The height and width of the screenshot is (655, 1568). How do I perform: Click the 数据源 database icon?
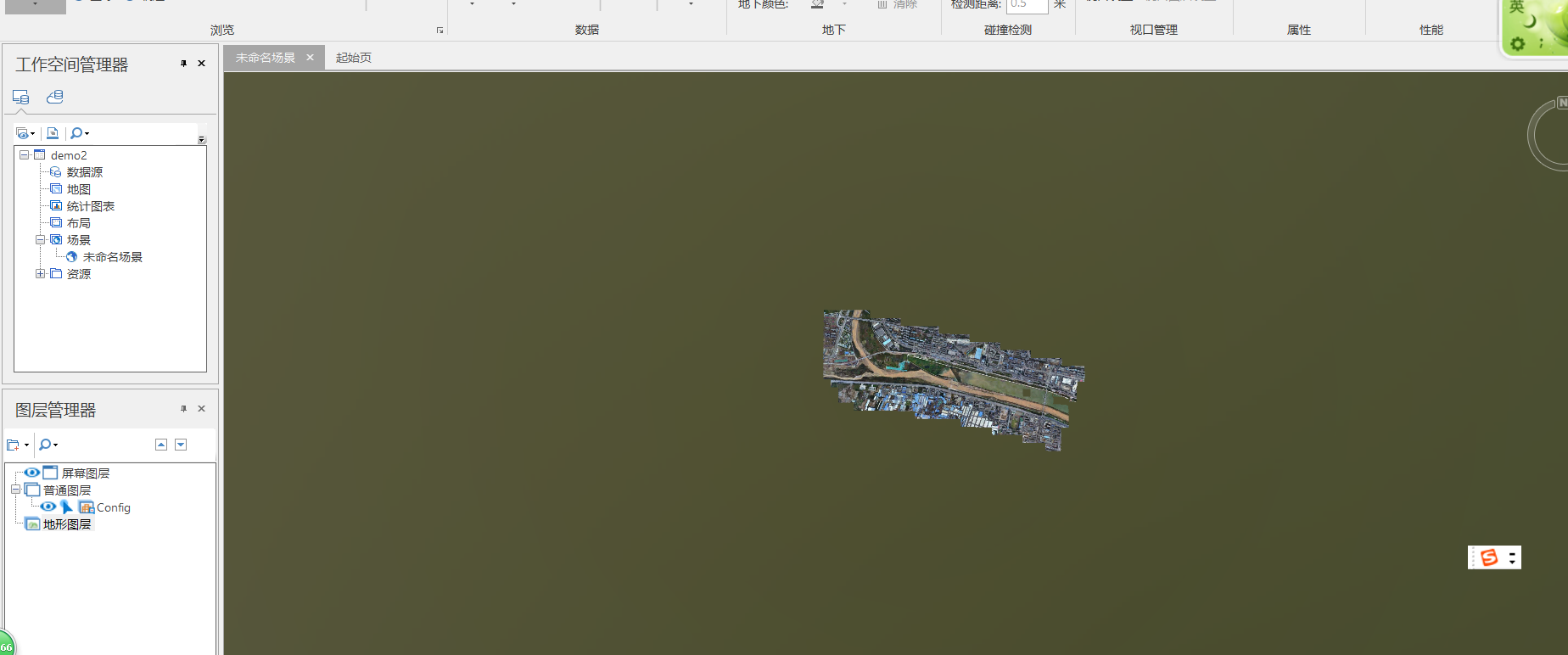coord(56,172)
